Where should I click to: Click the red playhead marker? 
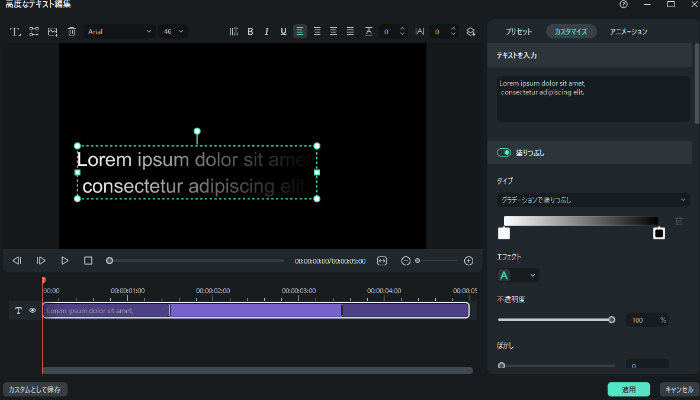click(x=43, y=280)
